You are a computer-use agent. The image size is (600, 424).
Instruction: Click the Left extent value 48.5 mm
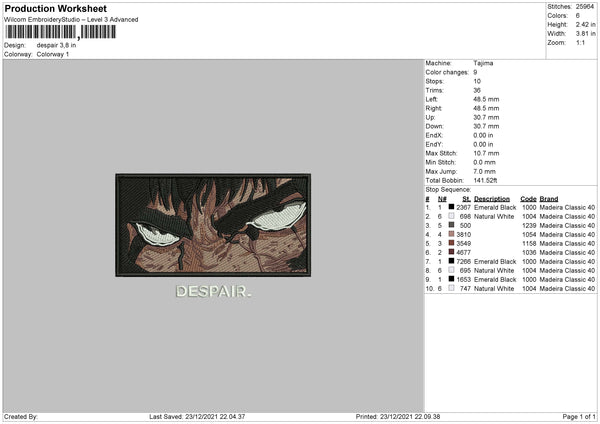click(x=486, y=99)
